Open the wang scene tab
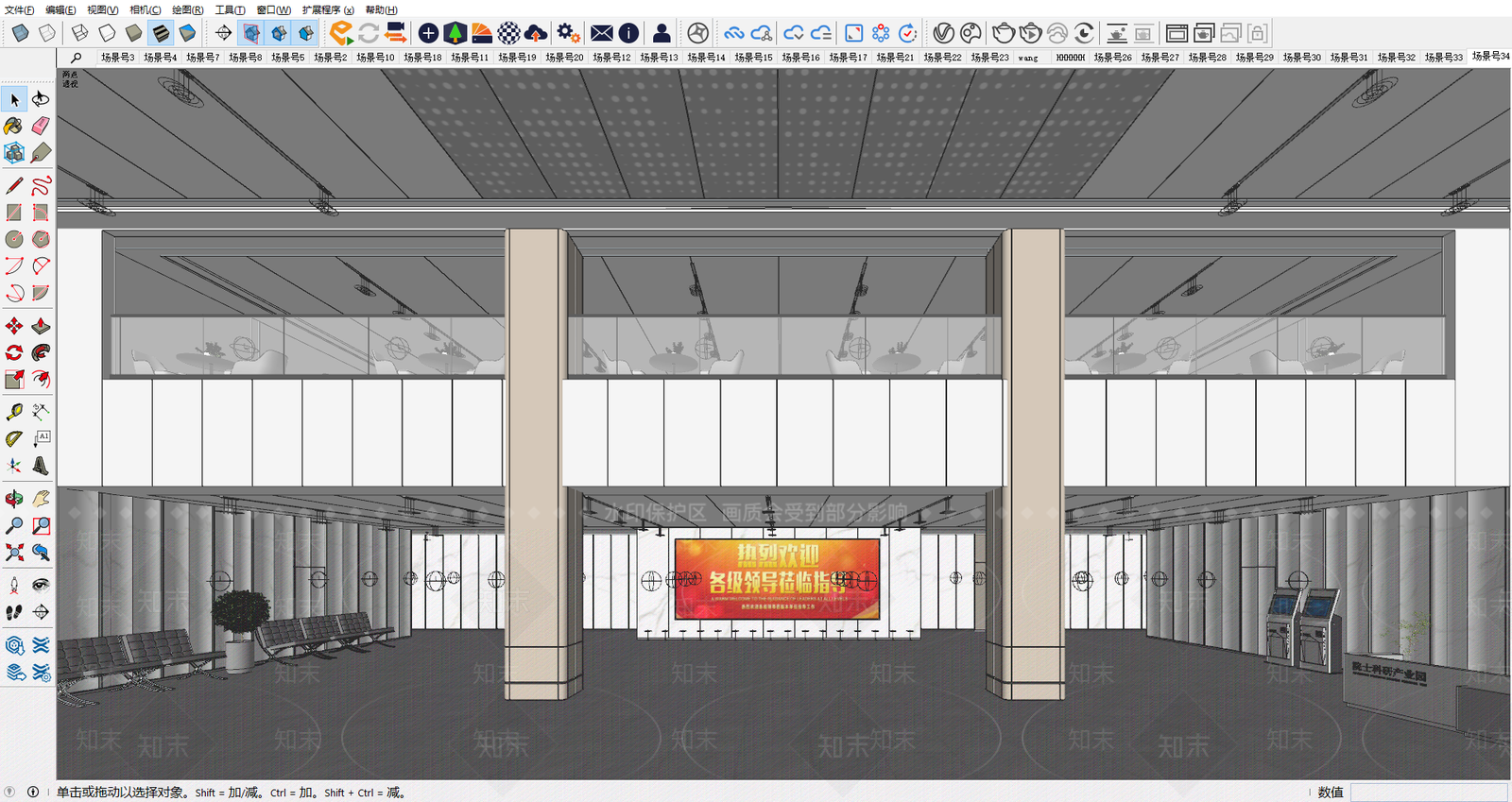1512x802 pixels. pos(1028,58)
